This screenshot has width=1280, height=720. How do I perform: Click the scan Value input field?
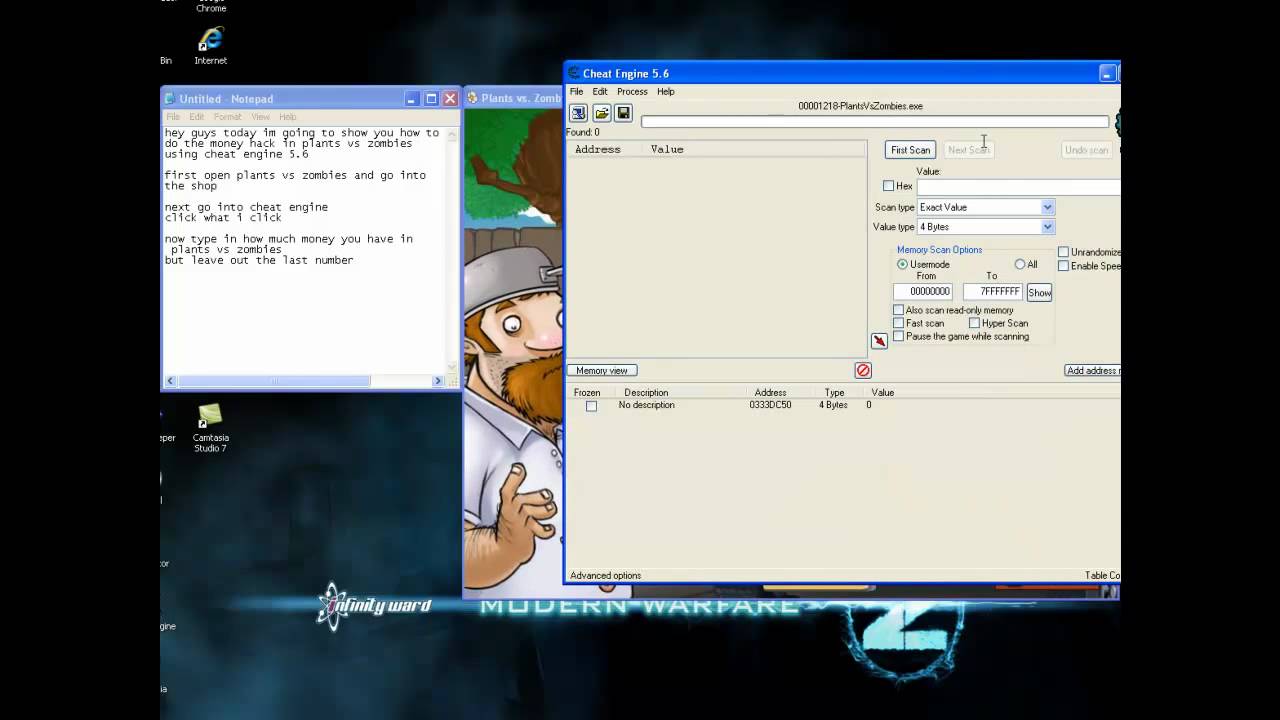[1018, 187]
